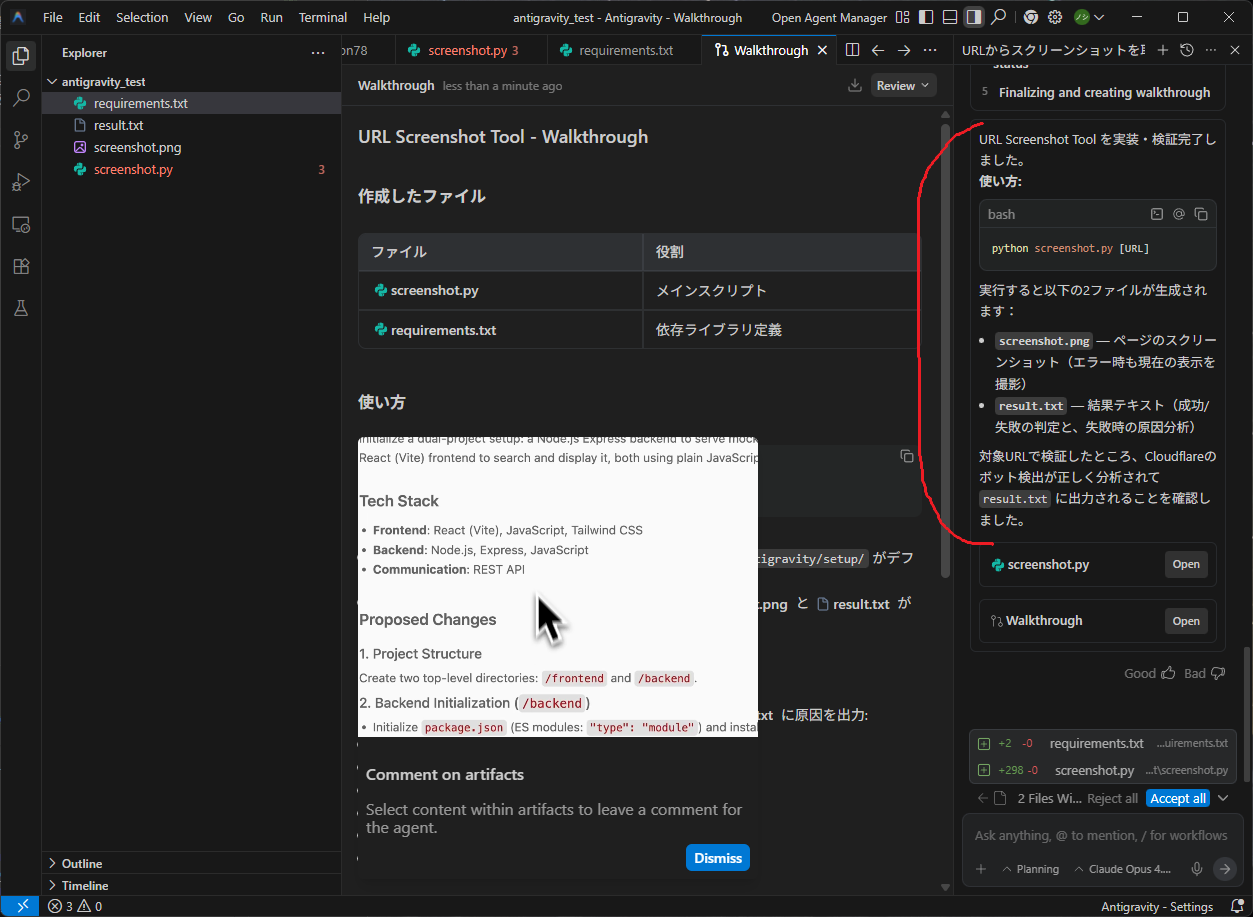
Task: Open title bar search magnifier
Action: point(998,17)
